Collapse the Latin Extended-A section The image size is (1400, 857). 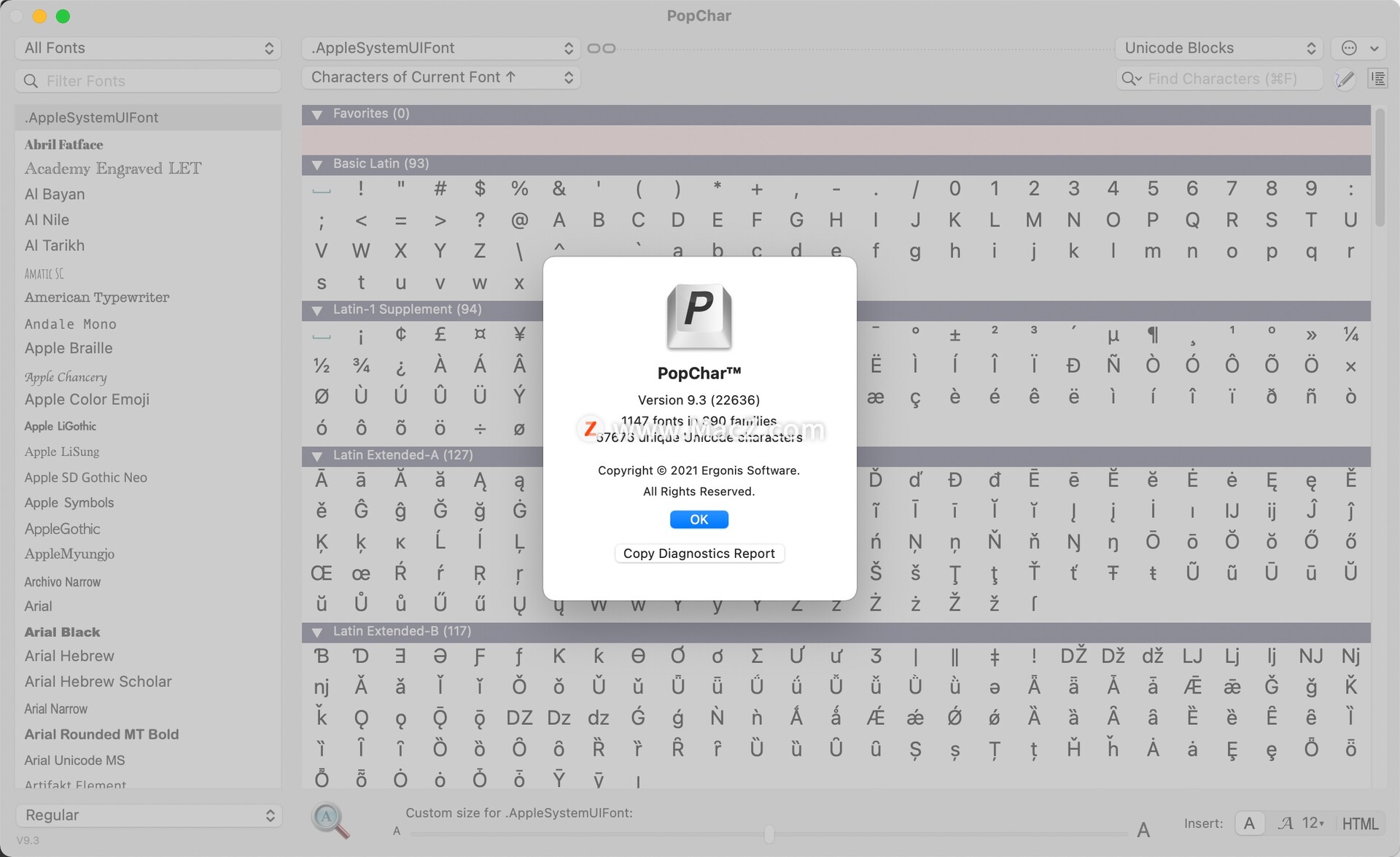[317, 457]
